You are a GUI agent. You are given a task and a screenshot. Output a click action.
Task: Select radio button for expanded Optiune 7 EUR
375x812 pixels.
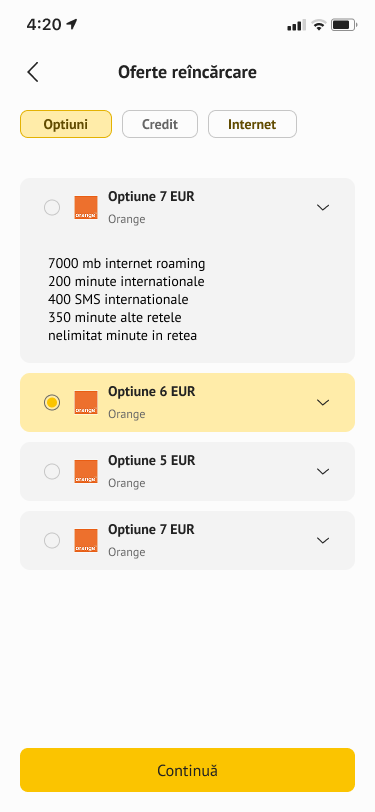(52, 208)
